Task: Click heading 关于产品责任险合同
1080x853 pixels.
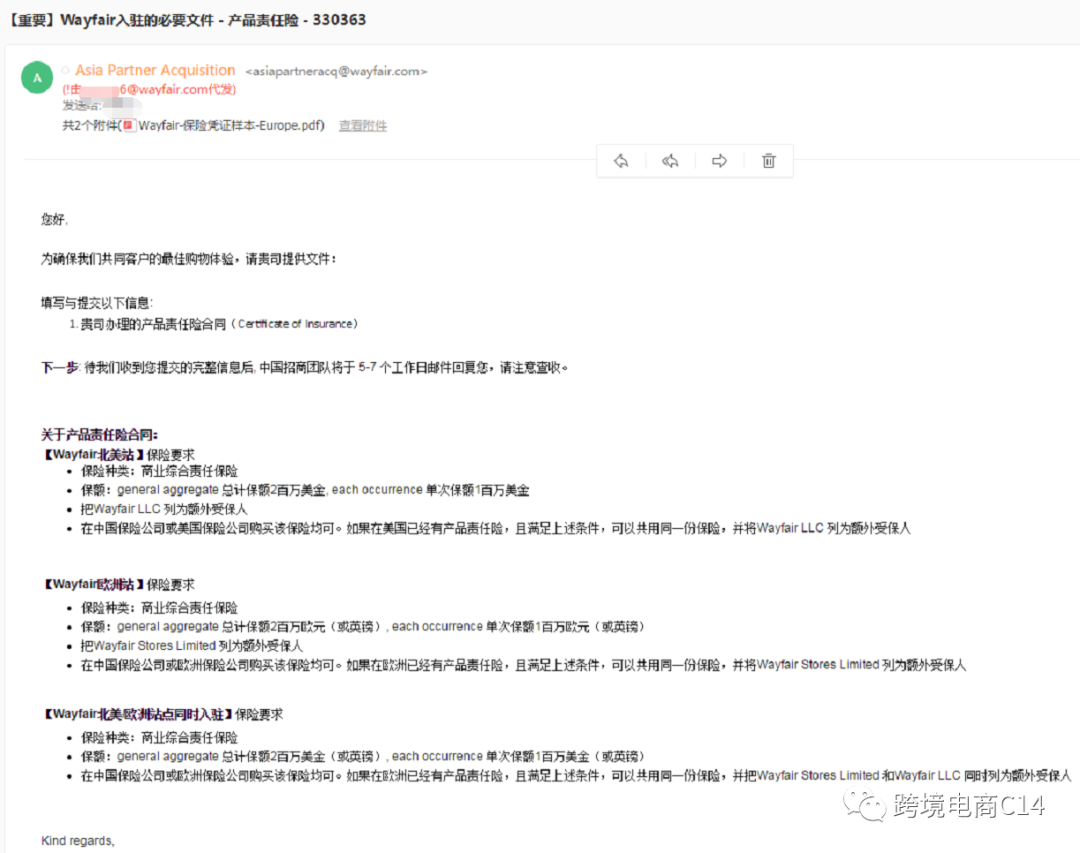Action: (x=99, y=435)
